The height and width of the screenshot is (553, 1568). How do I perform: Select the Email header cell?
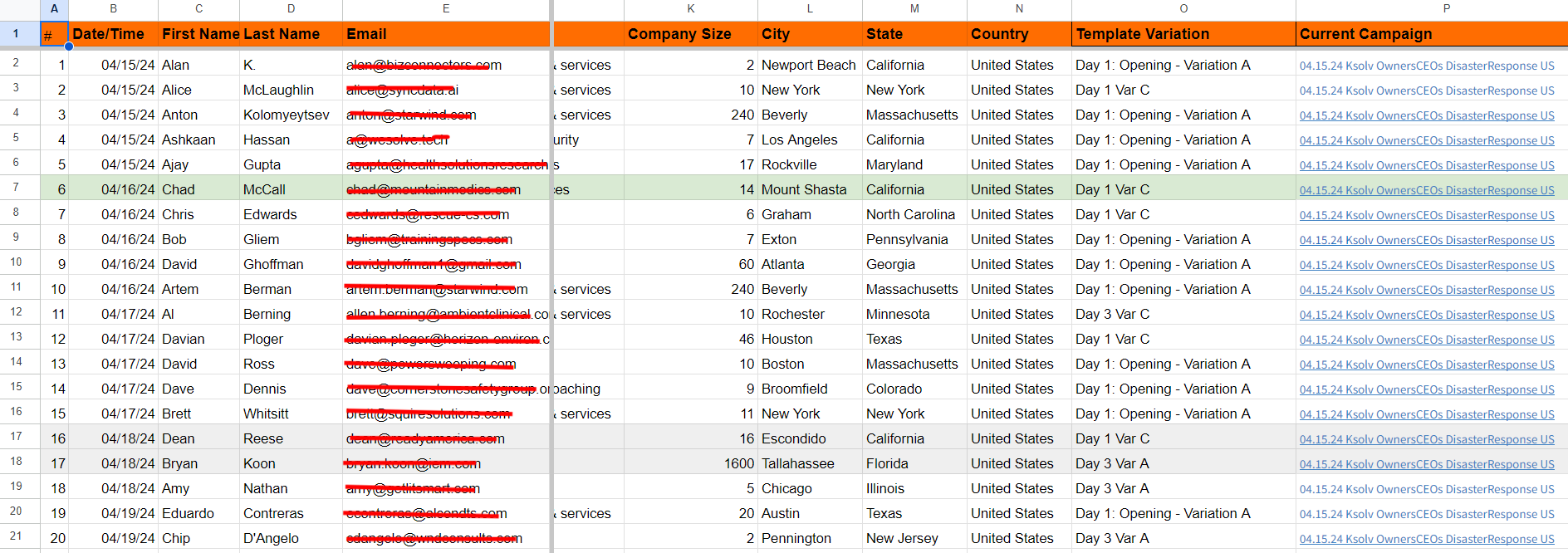pyautogui.click(x=446, y=34)
